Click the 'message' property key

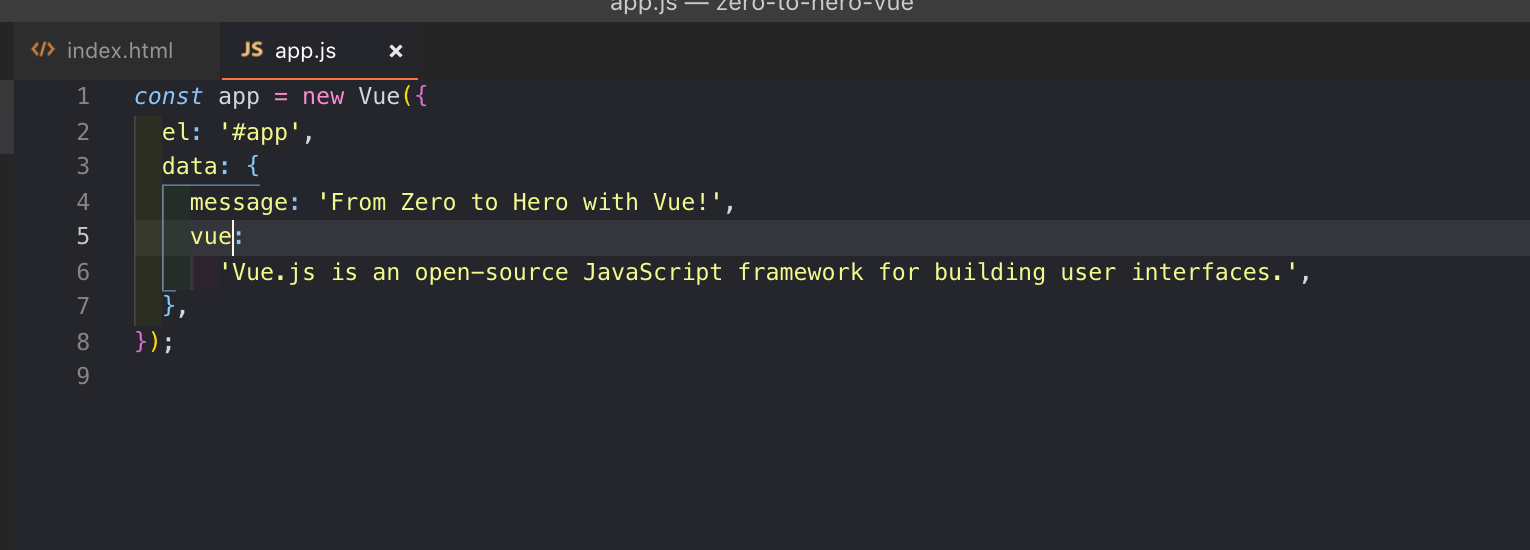238,202
